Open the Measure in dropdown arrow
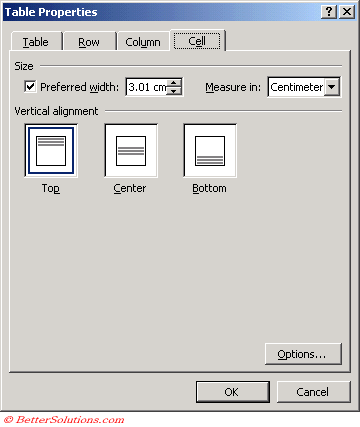 (331, 87)
